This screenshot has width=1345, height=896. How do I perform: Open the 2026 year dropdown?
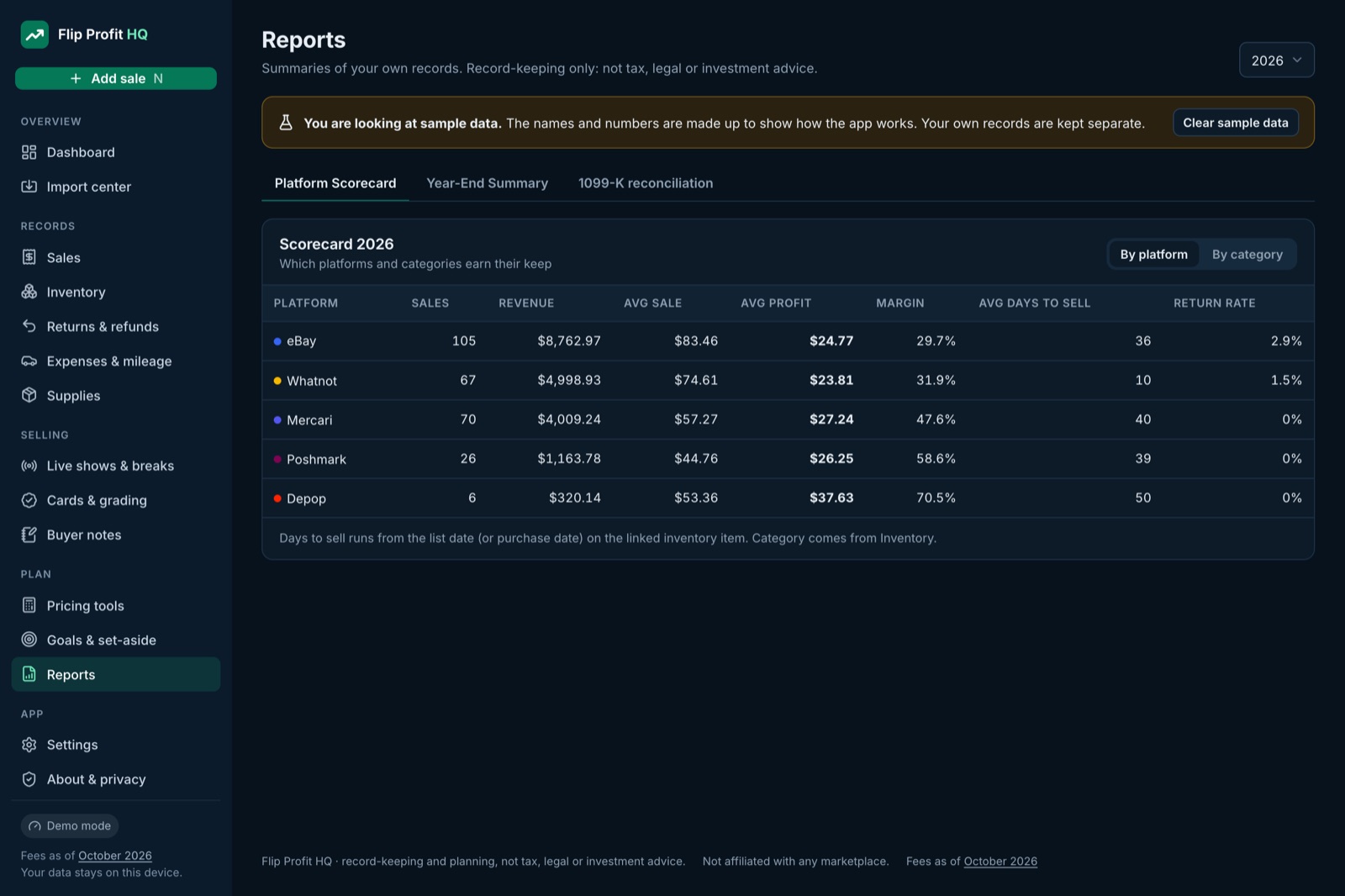tap(1276, 60)
